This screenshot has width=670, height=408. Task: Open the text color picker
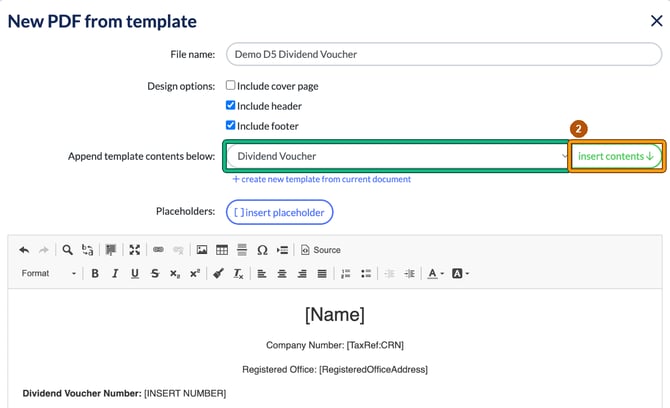pyautogui.click(x=435, y=273)
